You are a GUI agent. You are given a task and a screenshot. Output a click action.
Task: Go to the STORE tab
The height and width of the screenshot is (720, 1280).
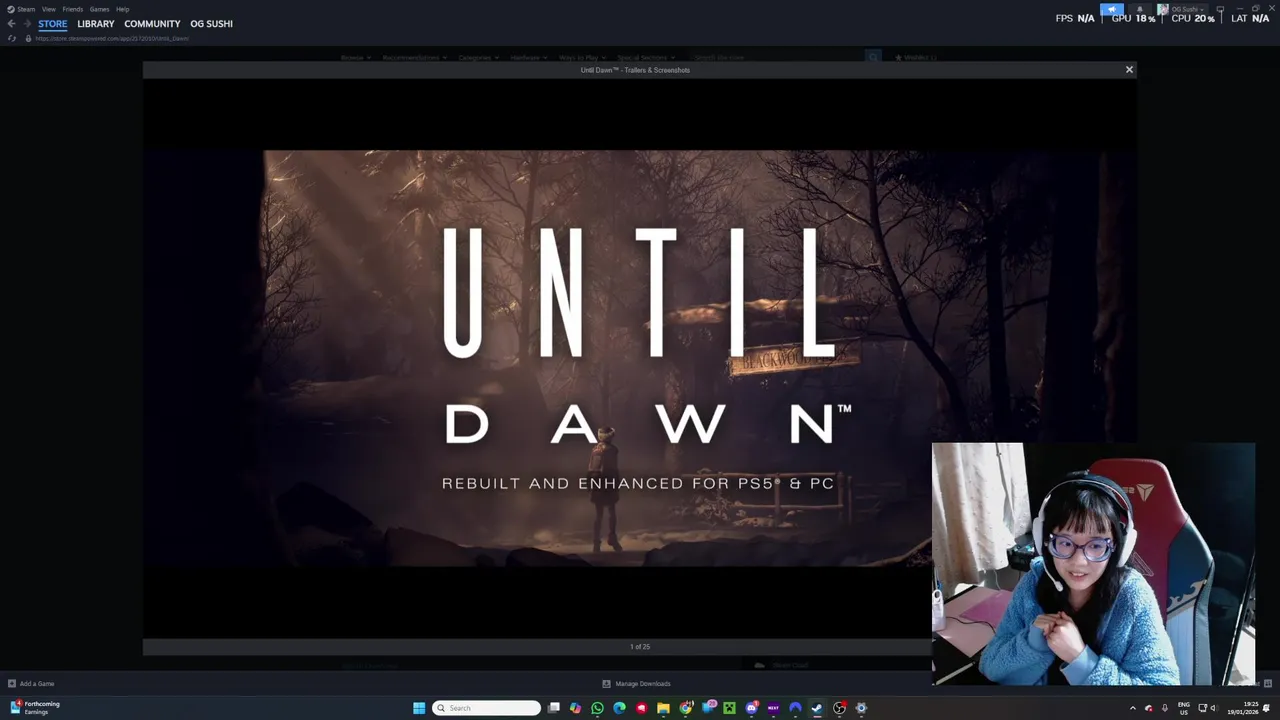[53, 24]
